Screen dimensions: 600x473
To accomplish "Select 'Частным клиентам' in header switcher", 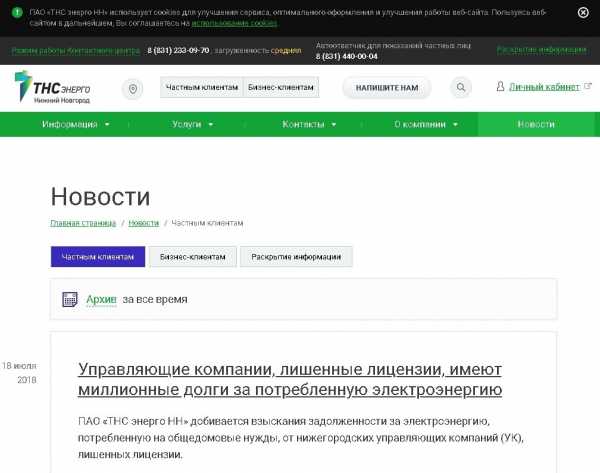I will (x=201, y=88).
